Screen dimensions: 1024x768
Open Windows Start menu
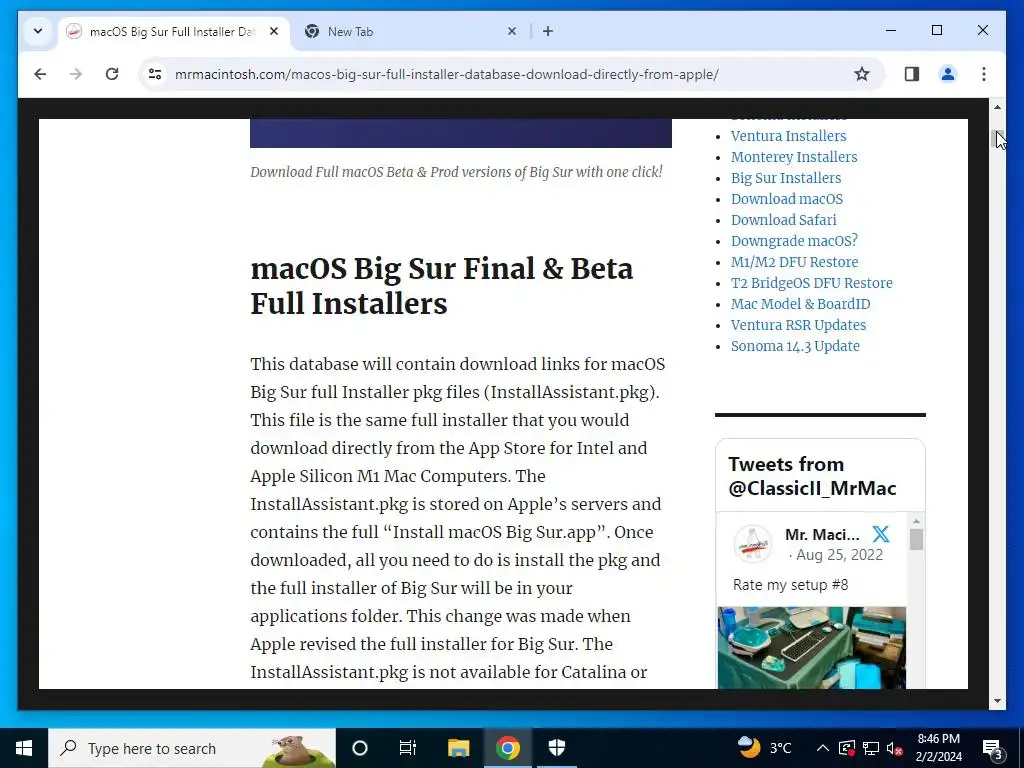[x=24, y=748]
